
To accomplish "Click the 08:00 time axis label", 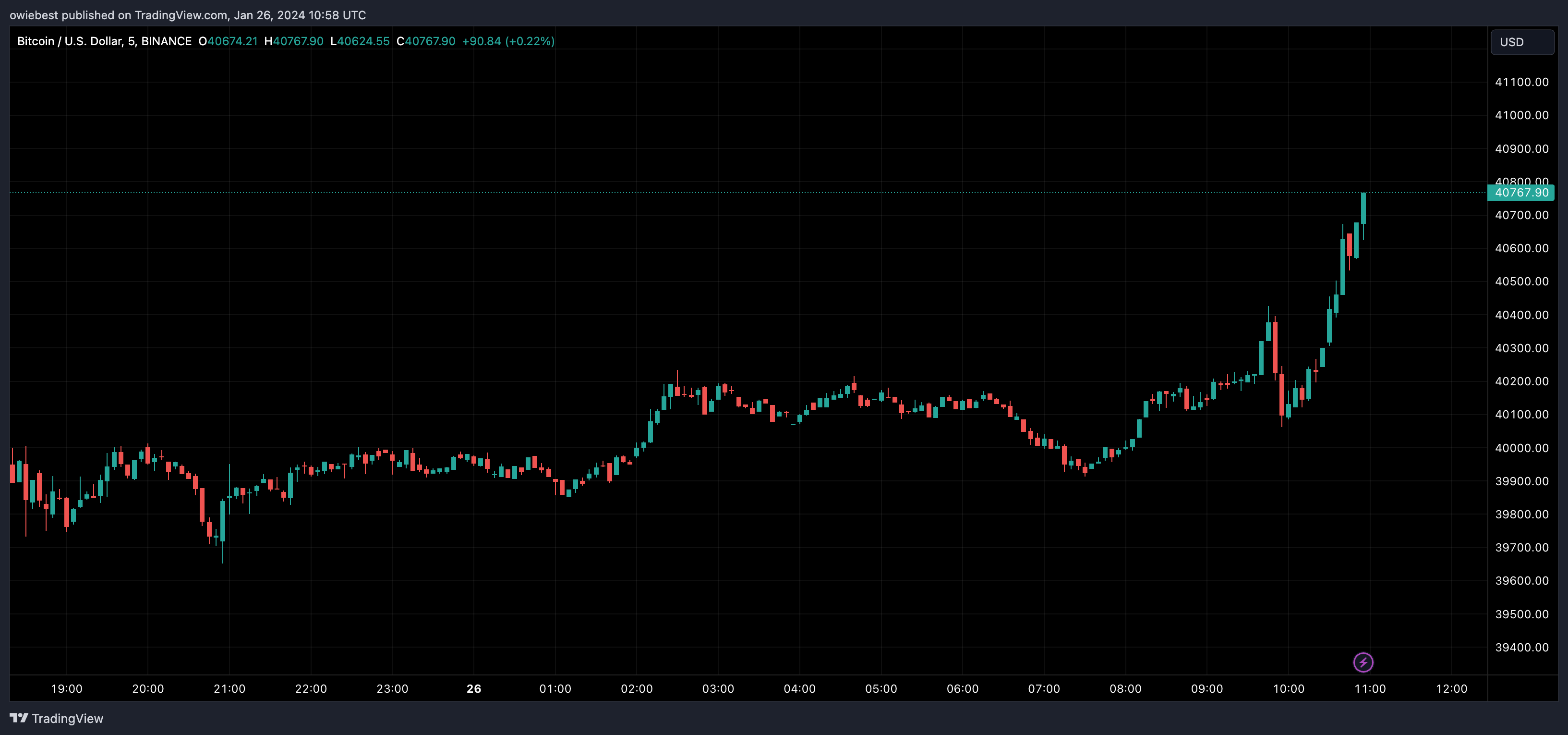I will 1125,689.
